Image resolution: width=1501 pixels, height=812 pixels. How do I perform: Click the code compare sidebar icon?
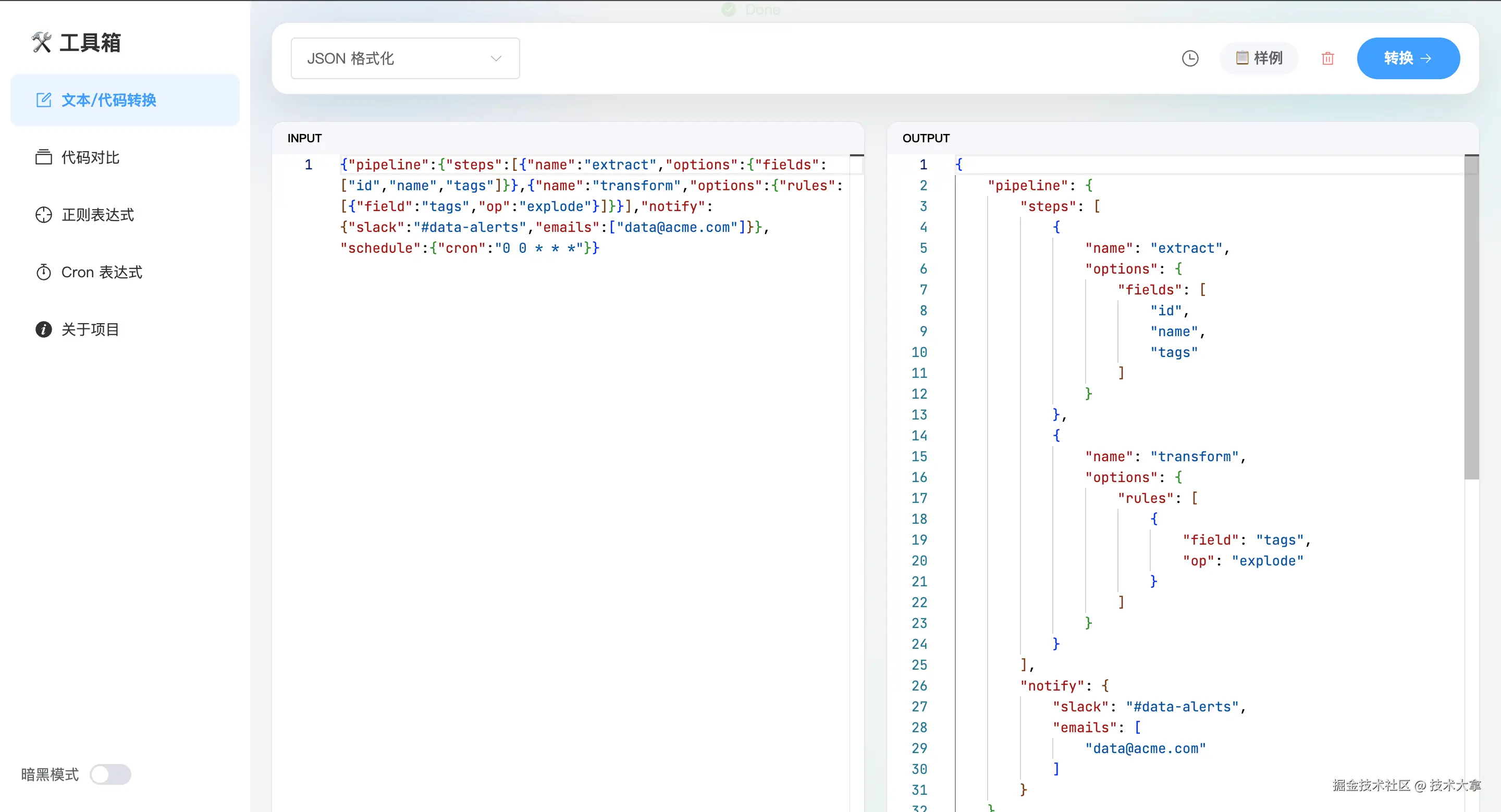43,157
